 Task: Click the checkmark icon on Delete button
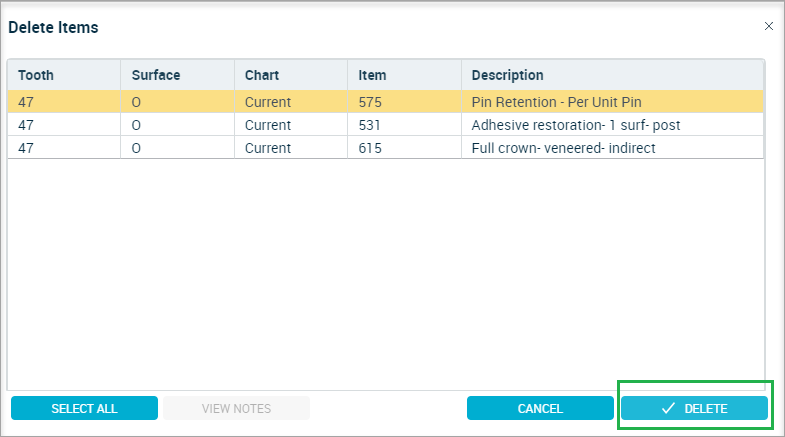click(668, 408)
